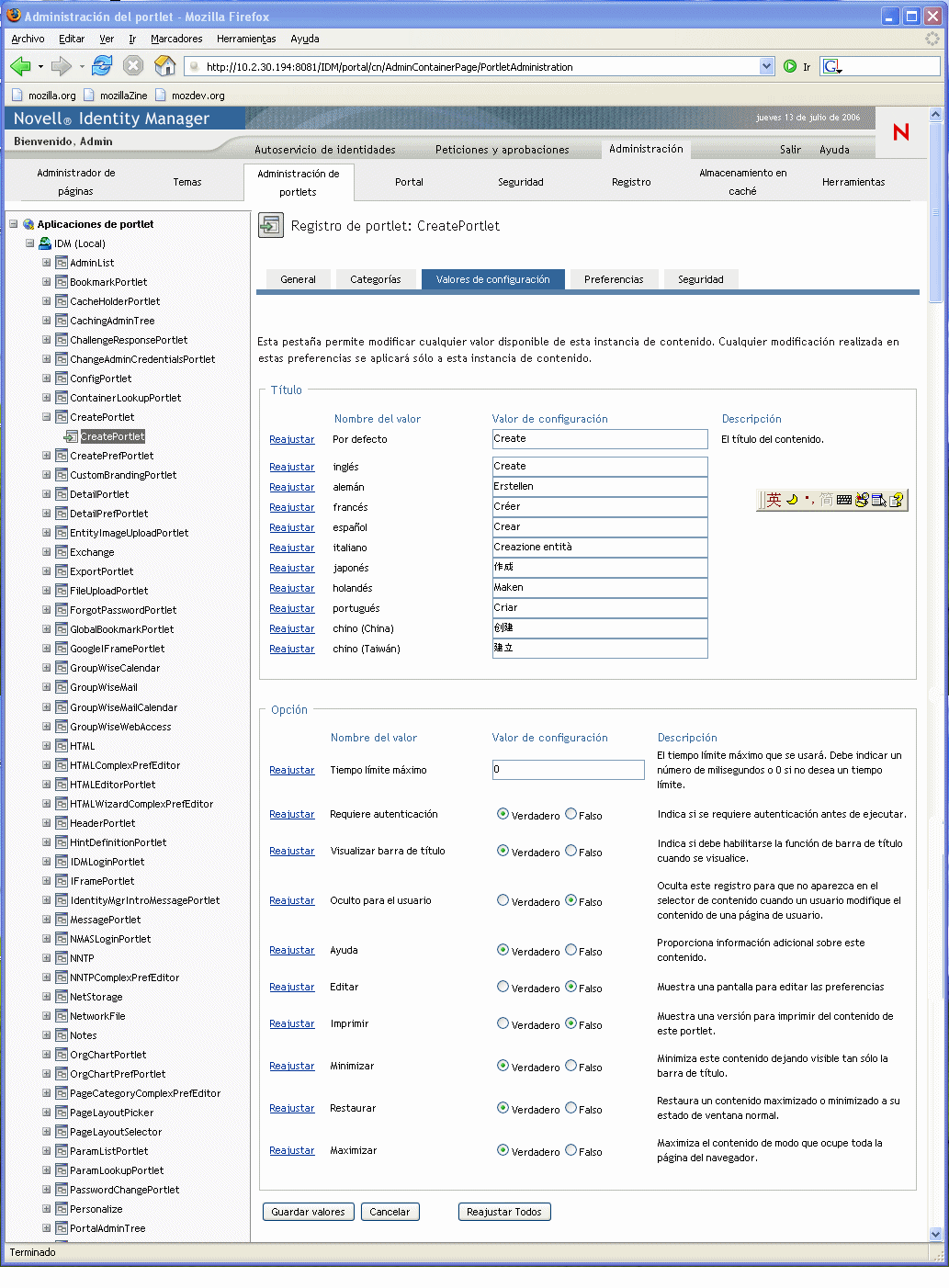Click Guardar valores button
This screenshot has width=949, height=1288.
308,1212
